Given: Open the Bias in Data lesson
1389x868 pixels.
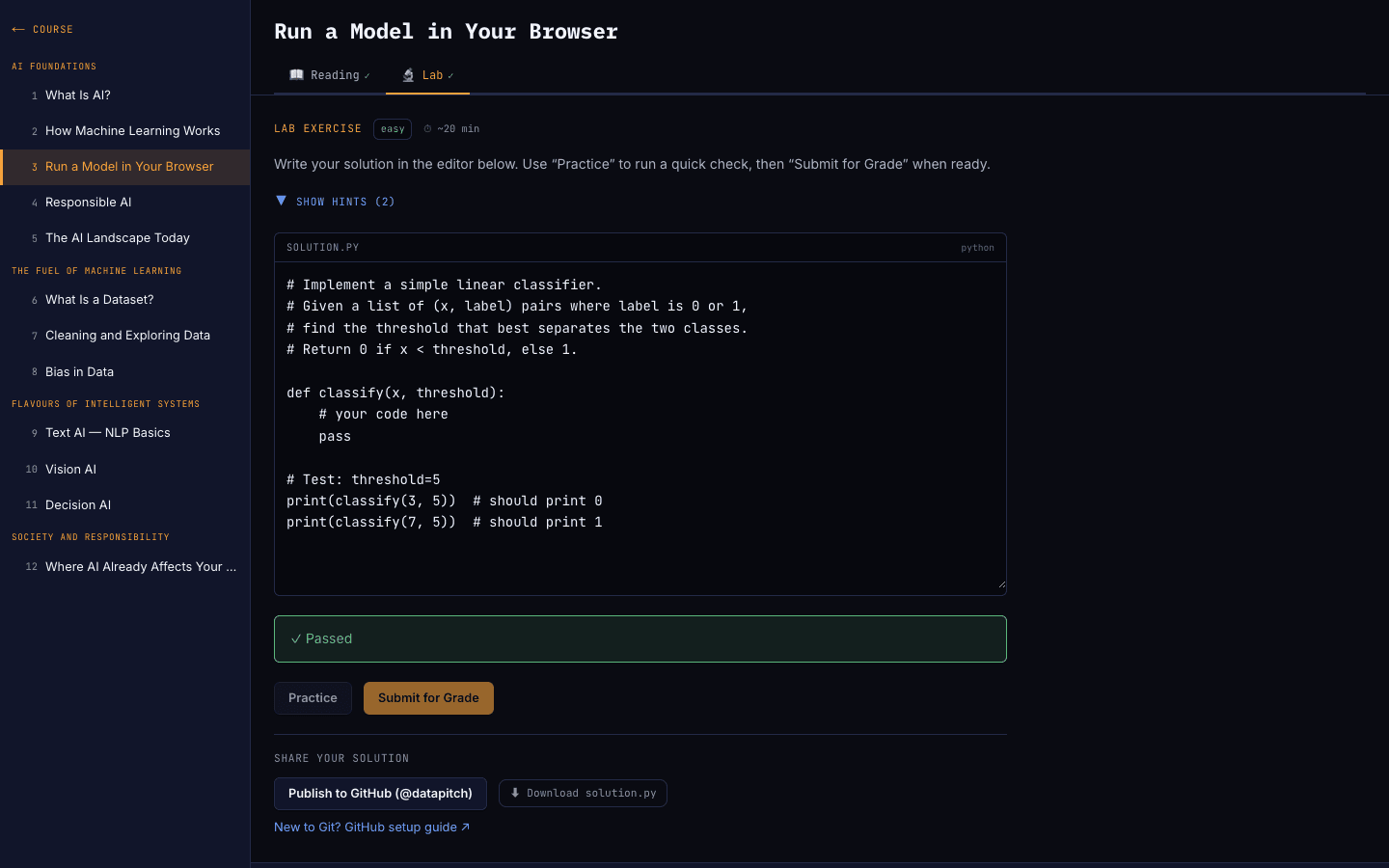Looking at the screenshot, I should click(x=125, y=371).
